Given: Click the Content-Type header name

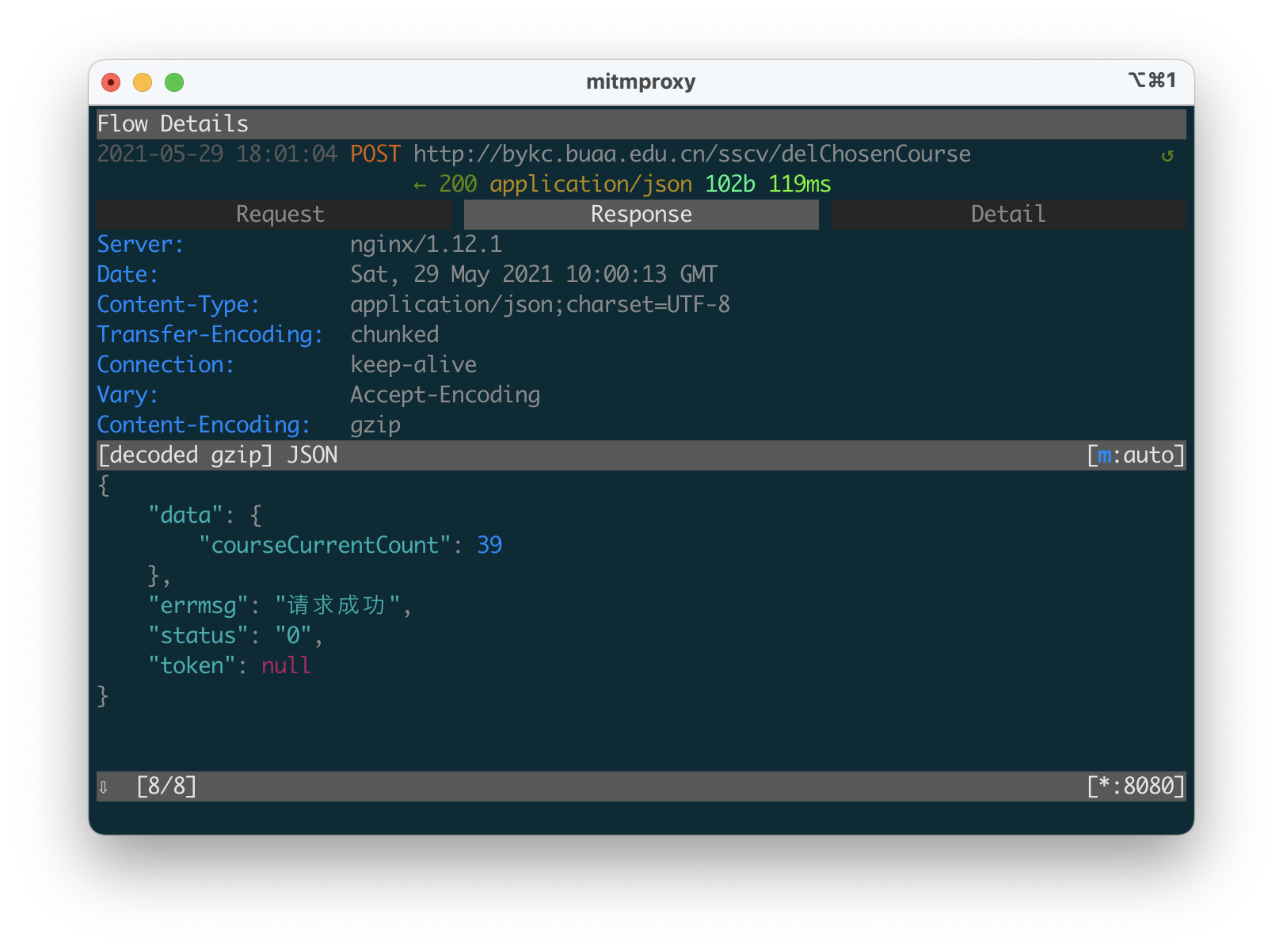Looking at the screenshot, I should coord(178,305).
